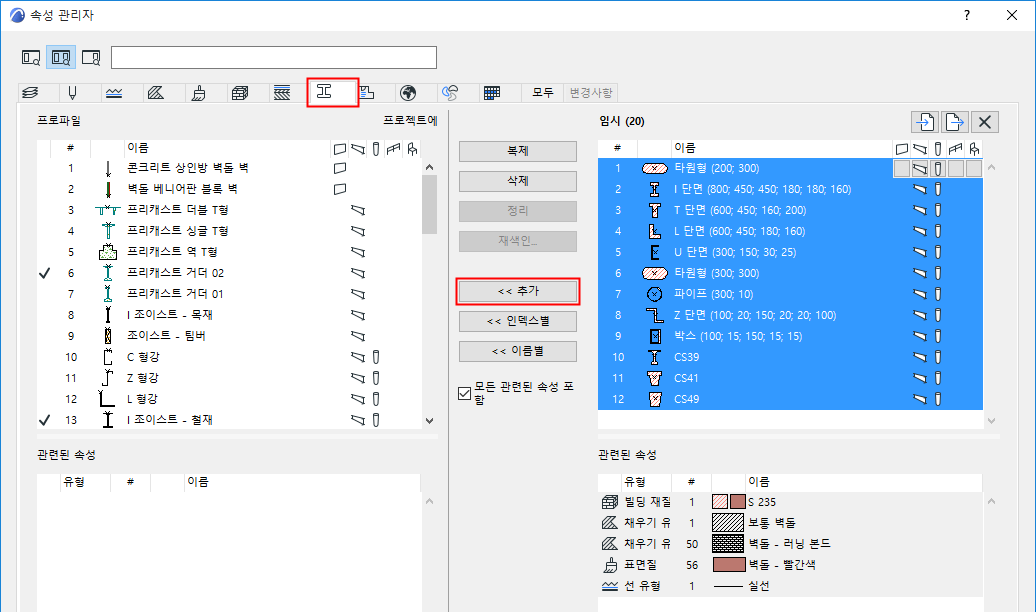Select third list view mode icon
1036x612 pixels.
[x=91, y=57]
